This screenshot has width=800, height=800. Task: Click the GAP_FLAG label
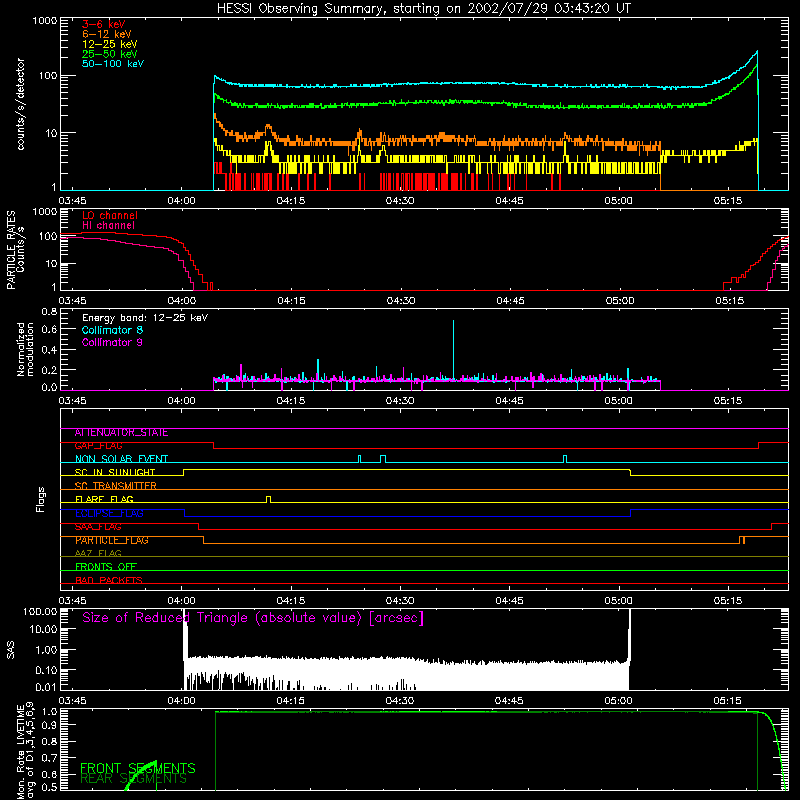click(98, 446)
